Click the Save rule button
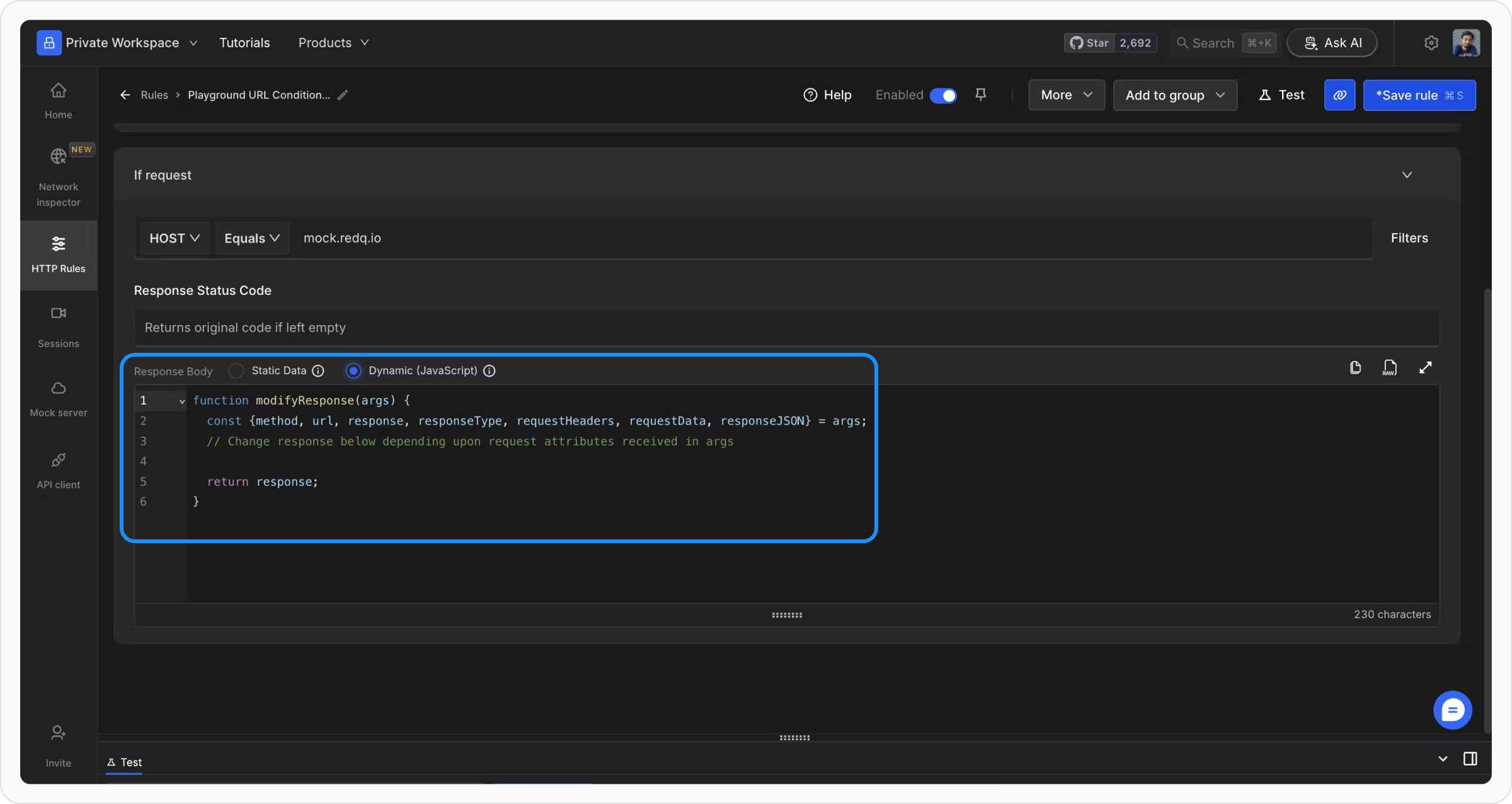The width and height of the screenshot is (1512, 804). pos(1419,95)
